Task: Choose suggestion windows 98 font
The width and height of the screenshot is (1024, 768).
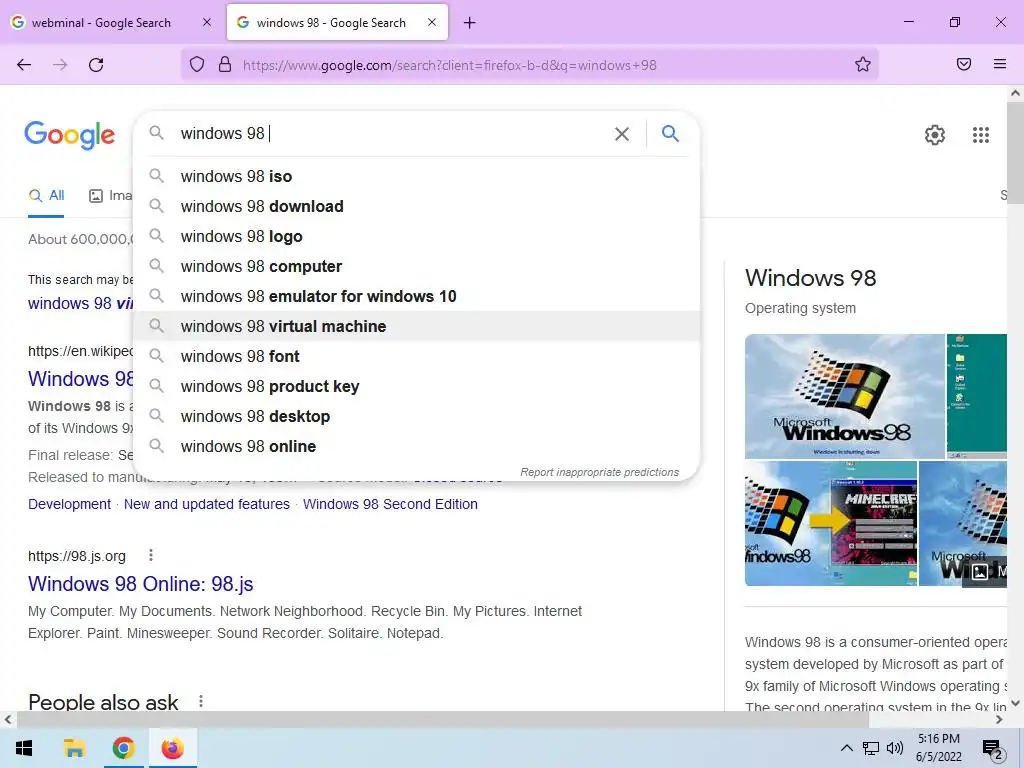Action: 416,357
